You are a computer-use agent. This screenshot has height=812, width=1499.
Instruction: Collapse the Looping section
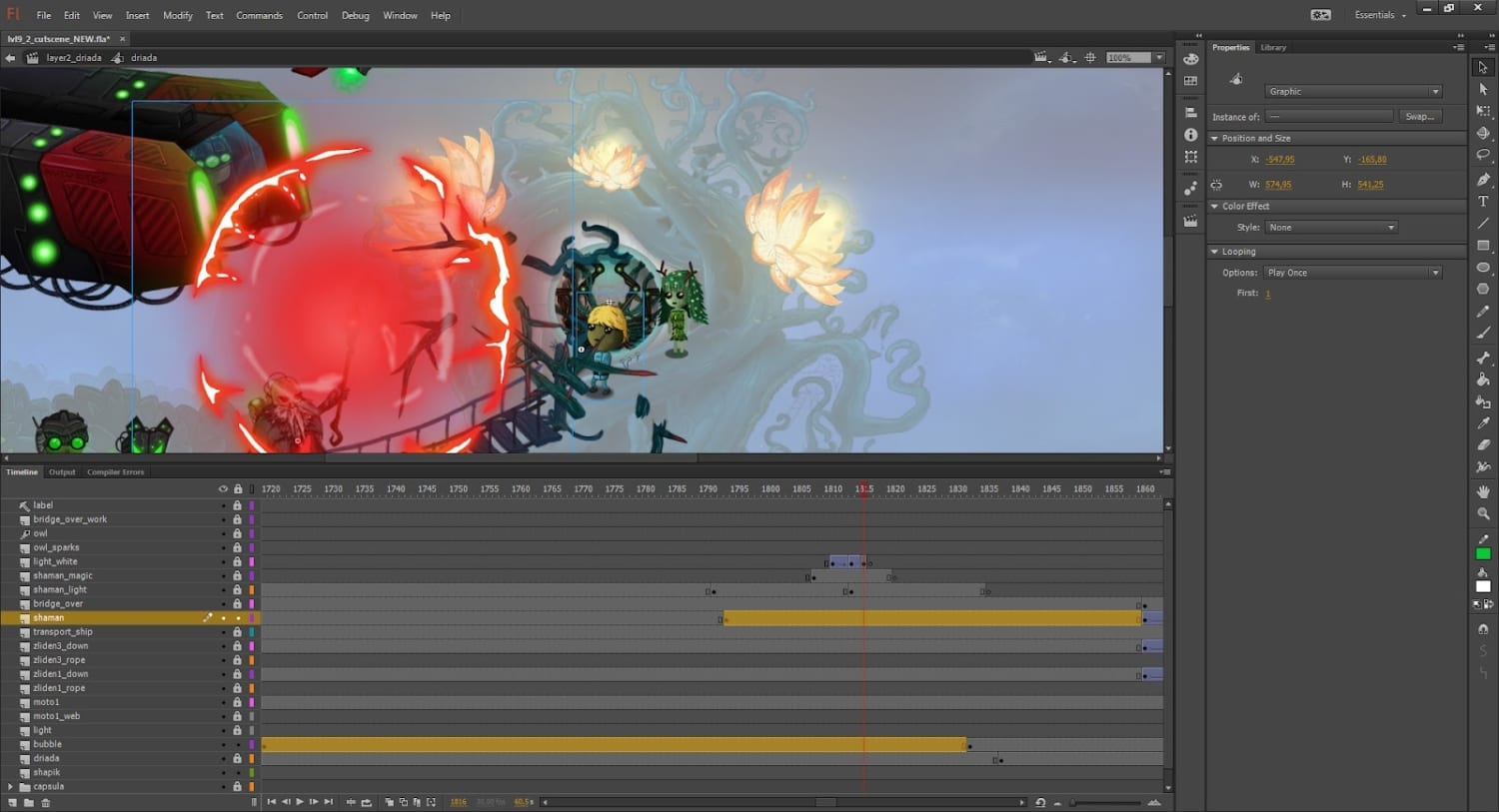tap(1215, 252)
